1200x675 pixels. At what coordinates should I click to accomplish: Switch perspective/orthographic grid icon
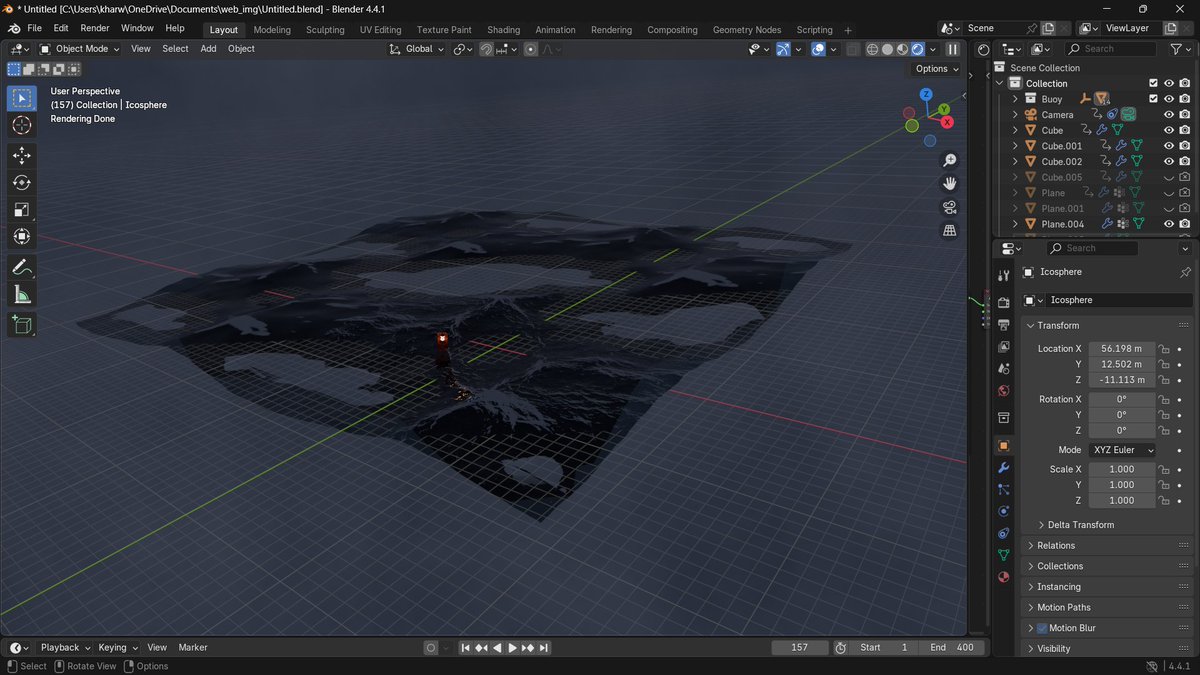[950, 230]
